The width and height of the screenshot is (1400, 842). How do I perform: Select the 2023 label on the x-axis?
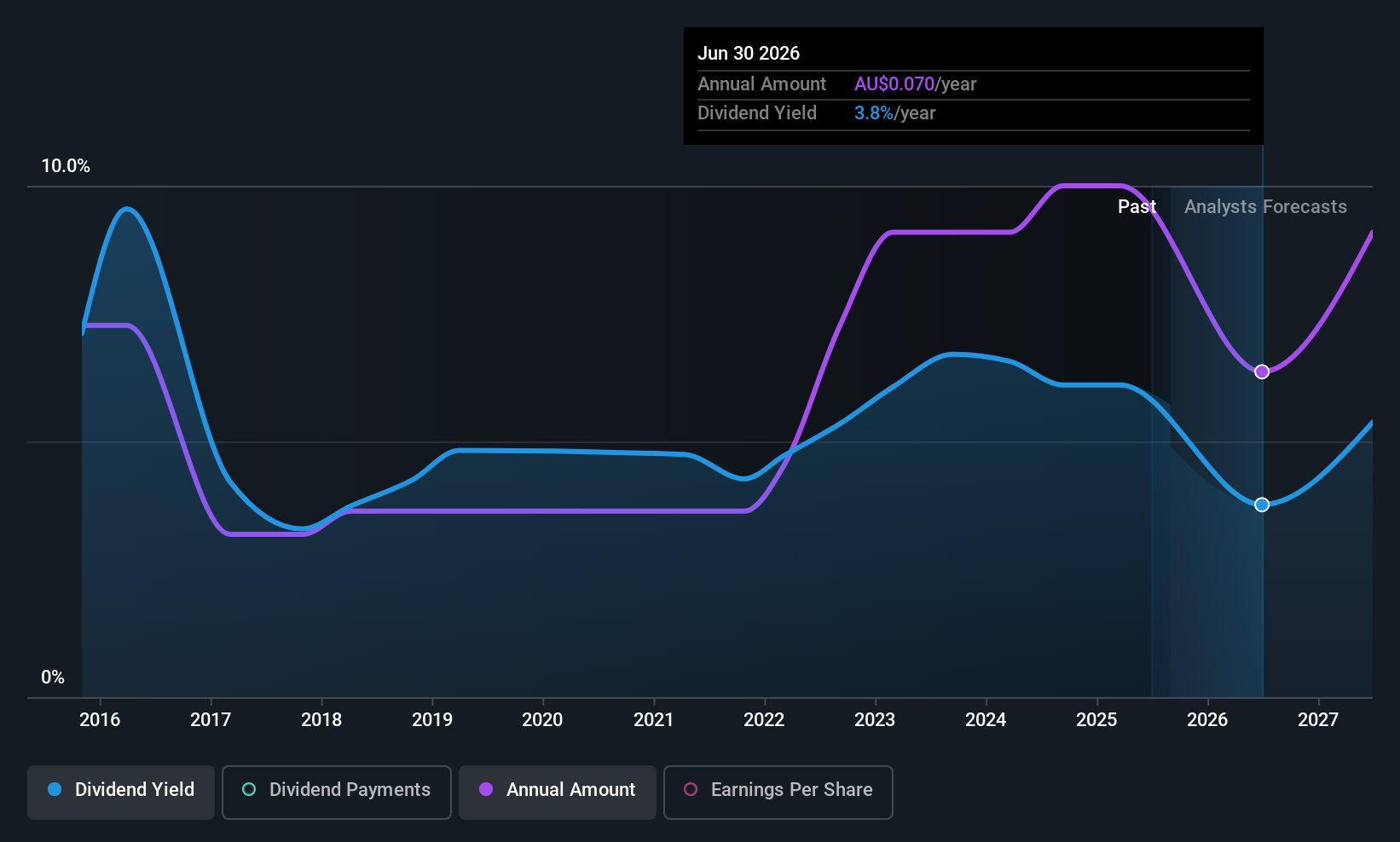tap(875, 719)
